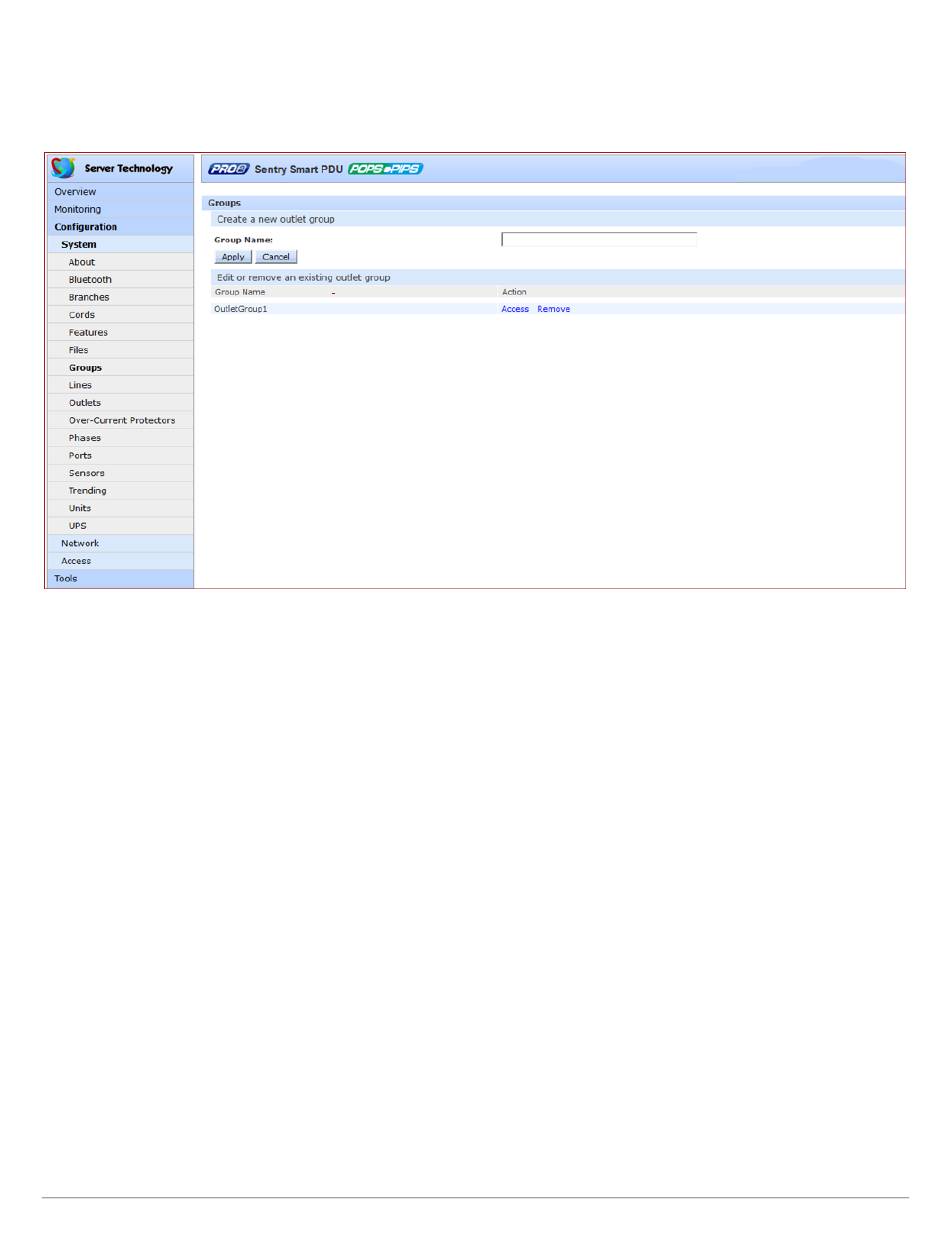Open the Features page

tap(120, 332)
